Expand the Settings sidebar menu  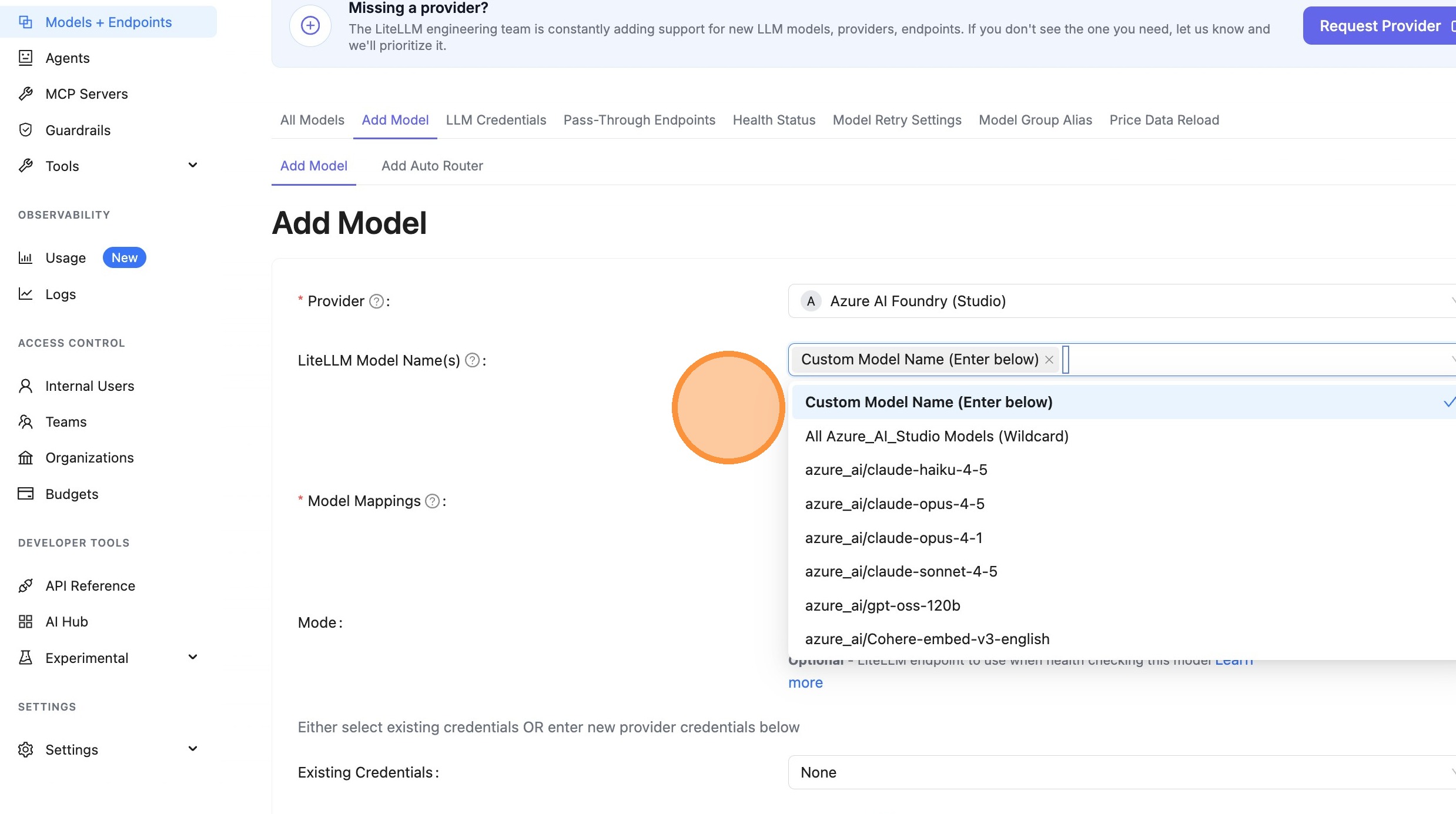point(192,749)
